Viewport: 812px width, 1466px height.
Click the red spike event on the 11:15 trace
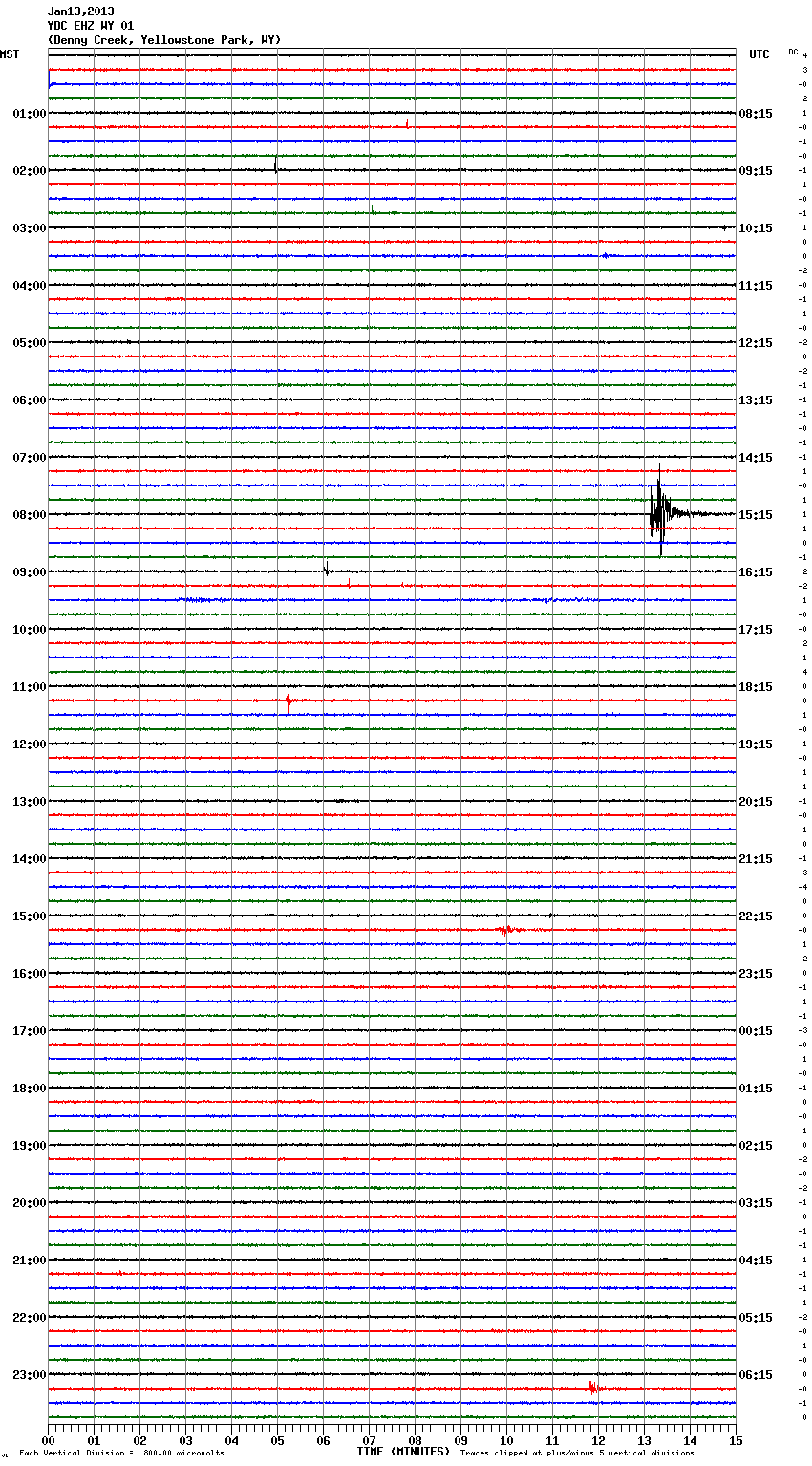(x=288, y=702)
